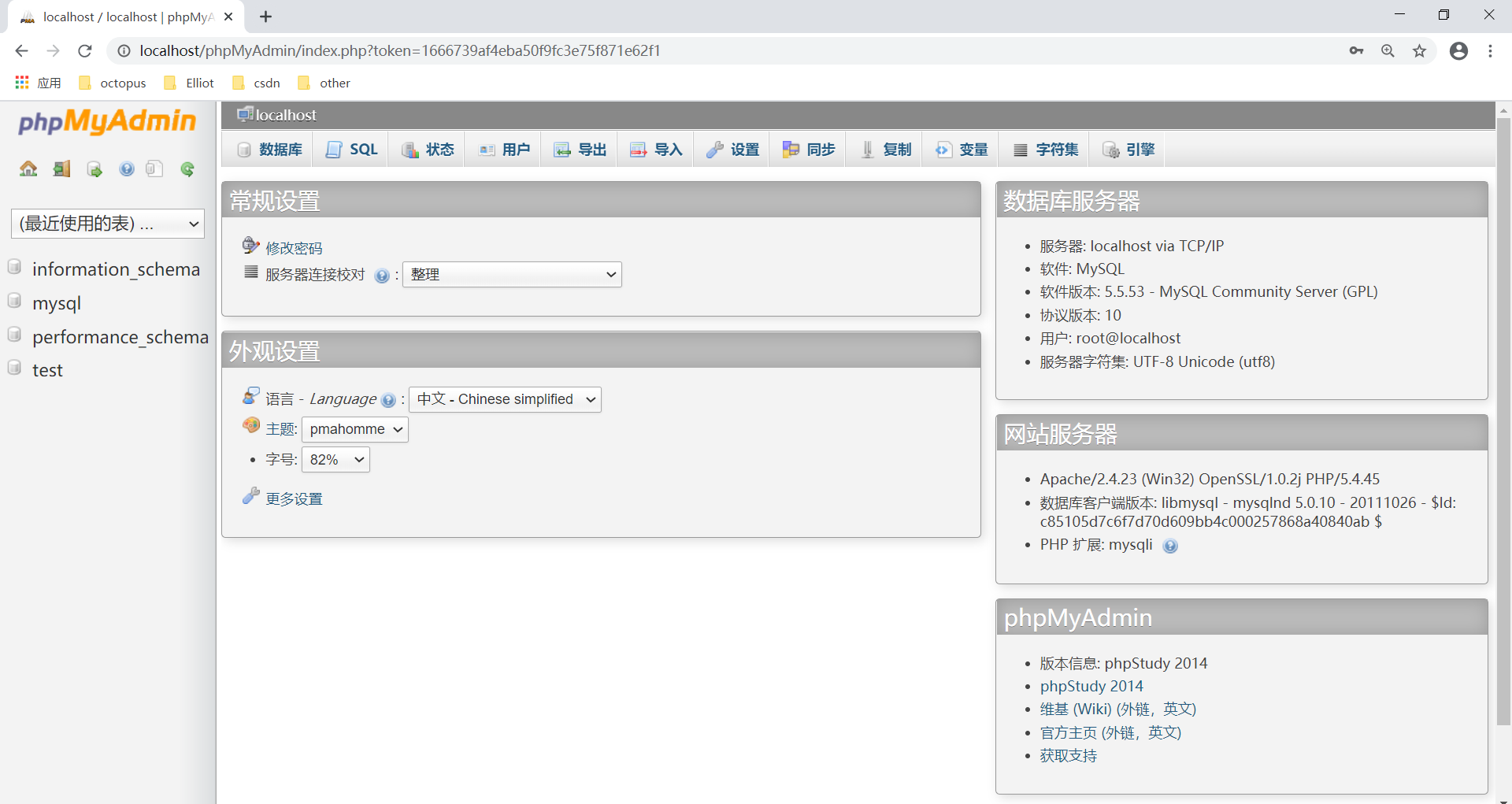Click the database icon beside mysql
The width and height of the screenshot is (1512, 804).
click(x=14, y=301)
